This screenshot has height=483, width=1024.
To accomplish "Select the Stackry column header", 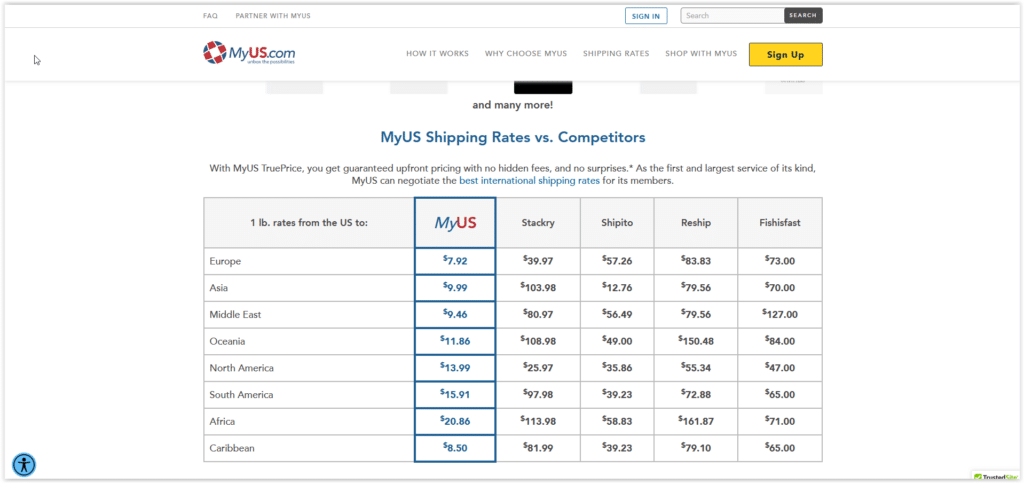I will (537, 223).
